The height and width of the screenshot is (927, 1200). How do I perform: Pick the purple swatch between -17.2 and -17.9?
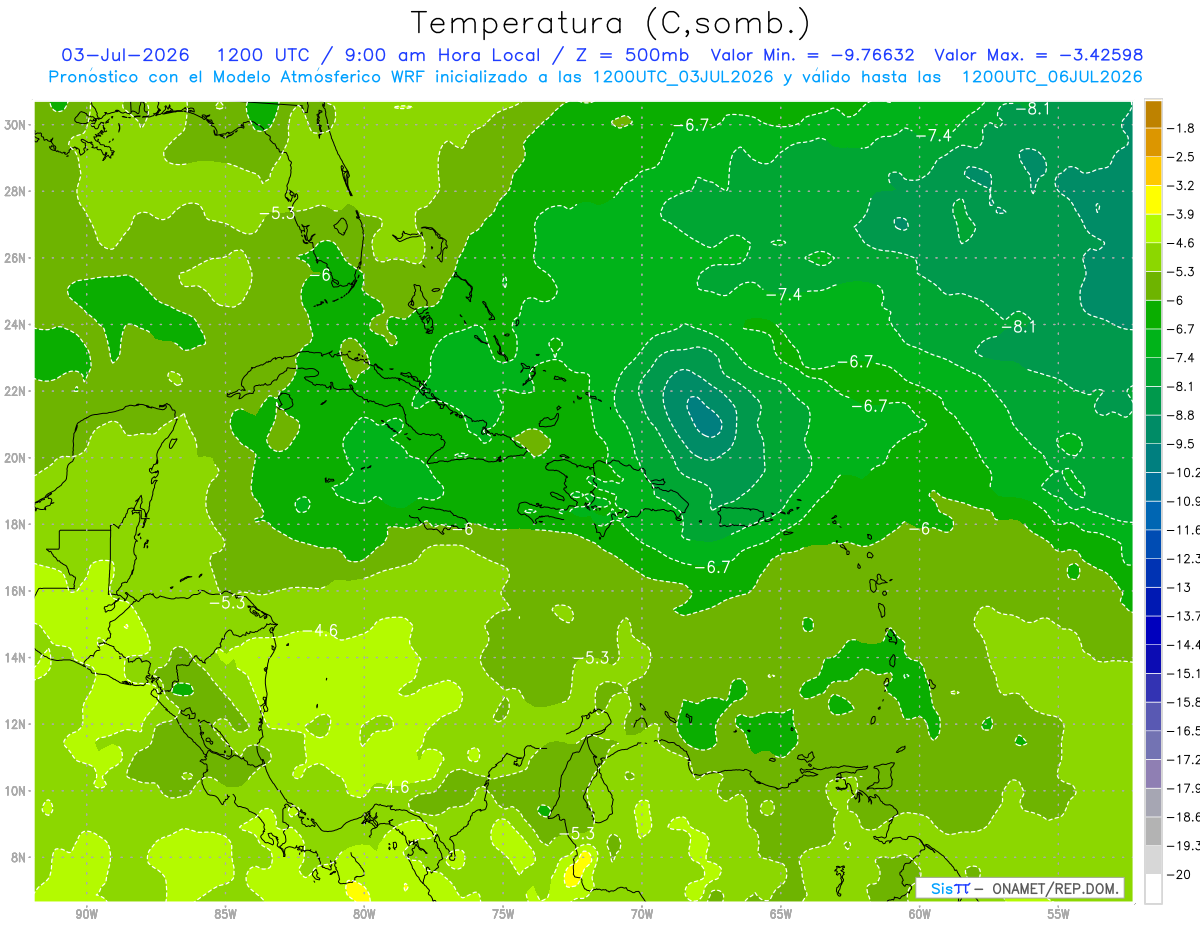click(1153, 774)
